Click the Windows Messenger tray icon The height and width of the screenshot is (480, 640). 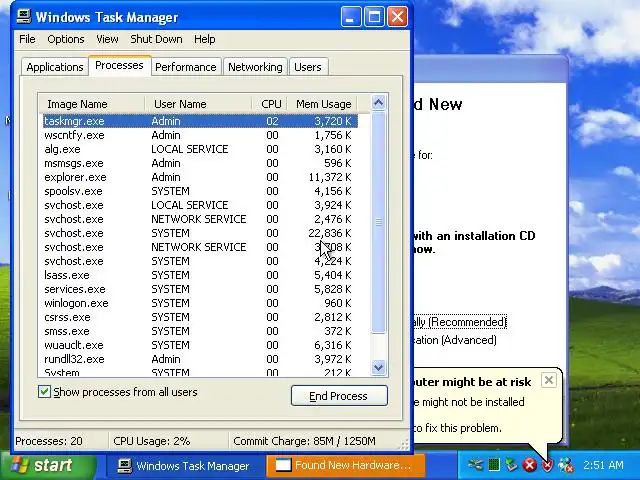(566, 465)
